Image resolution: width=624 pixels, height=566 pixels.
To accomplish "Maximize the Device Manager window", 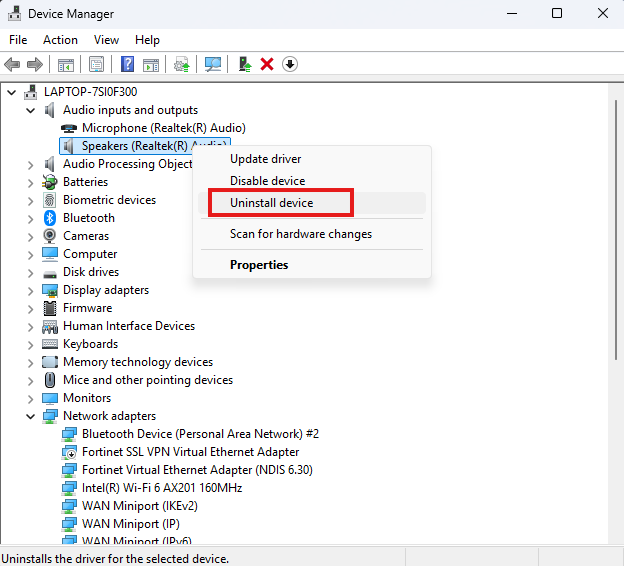I will (557, 13).
